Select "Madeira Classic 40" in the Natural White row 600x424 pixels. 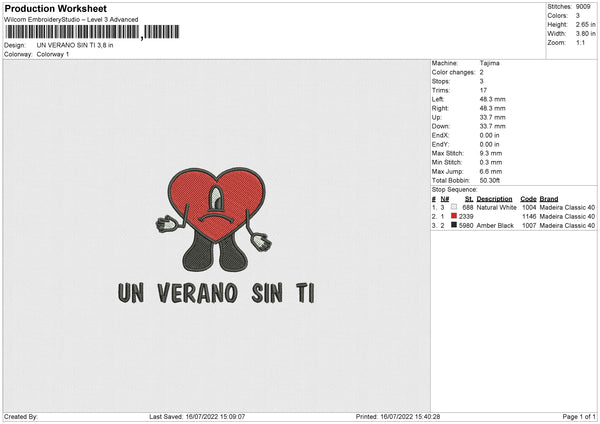tap(567, 207)
